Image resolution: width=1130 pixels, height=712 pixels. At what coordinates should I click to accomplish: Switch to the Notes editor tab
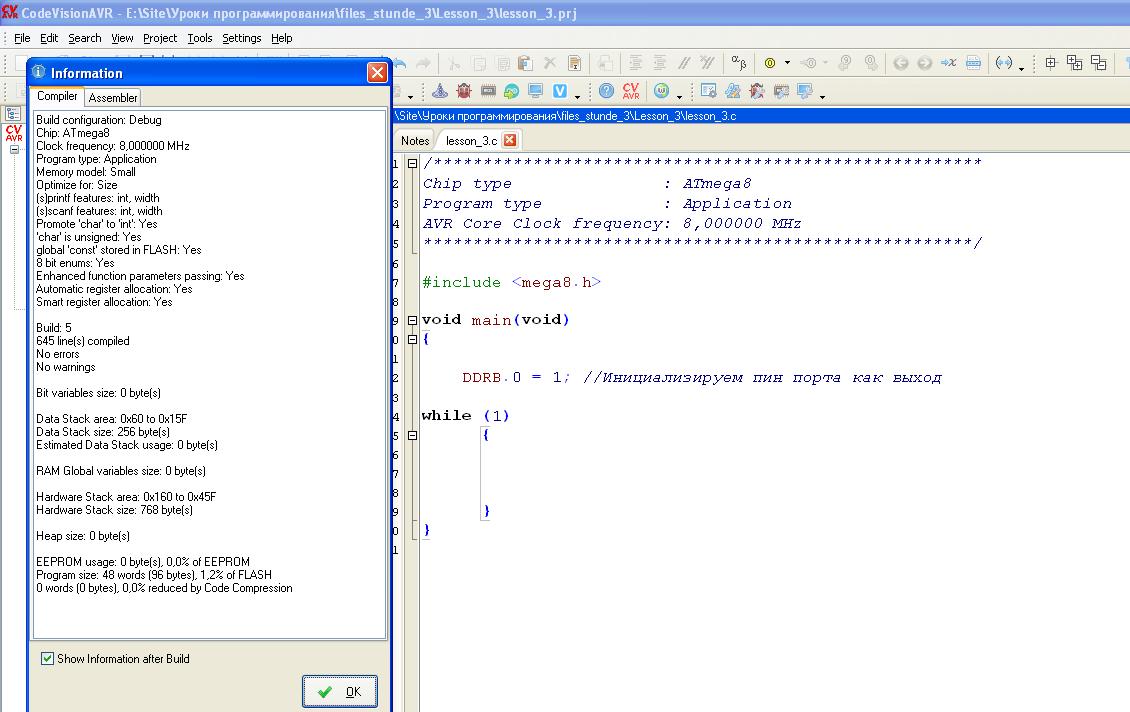tap(415, 141)
